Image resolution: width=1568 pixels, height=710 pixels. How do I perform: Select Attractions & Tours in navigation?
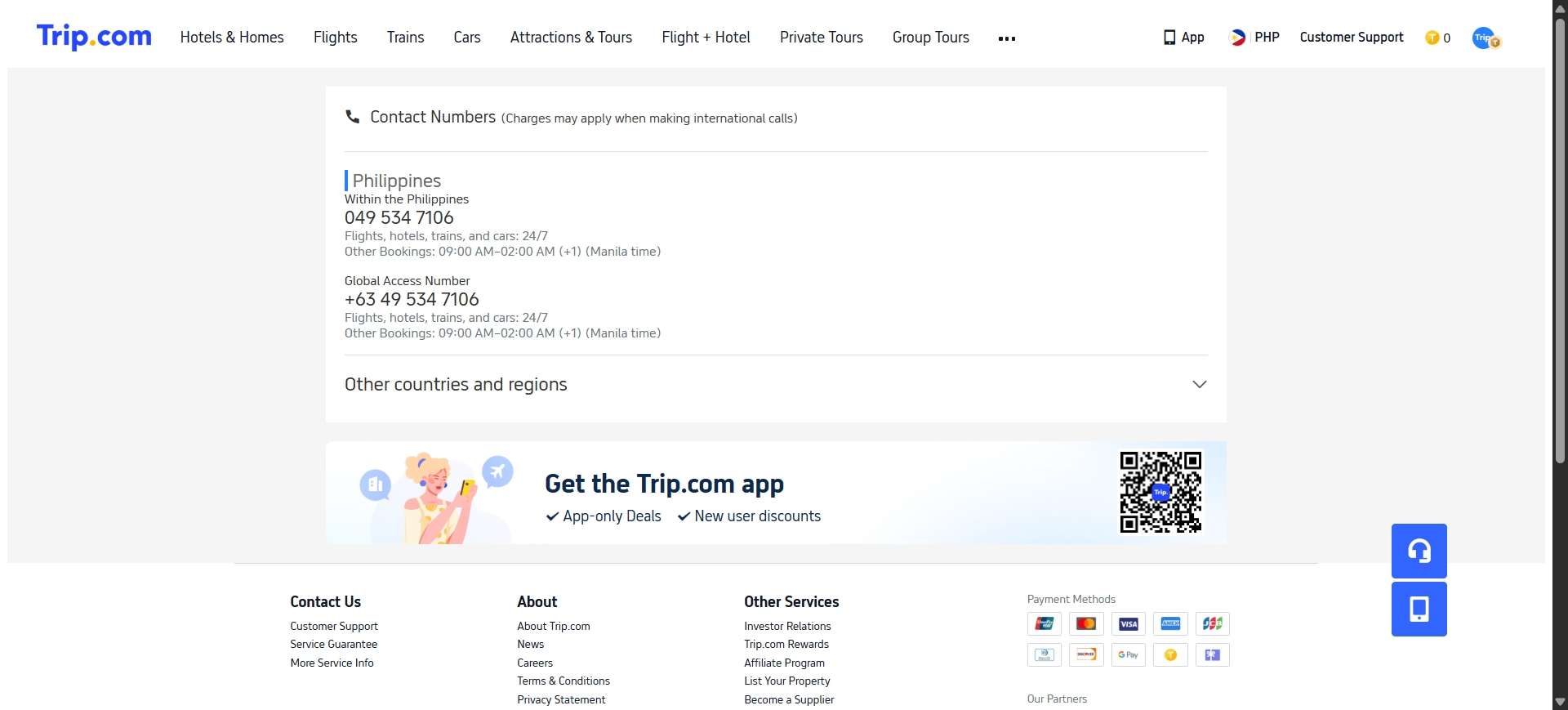(x=571, y=38)
